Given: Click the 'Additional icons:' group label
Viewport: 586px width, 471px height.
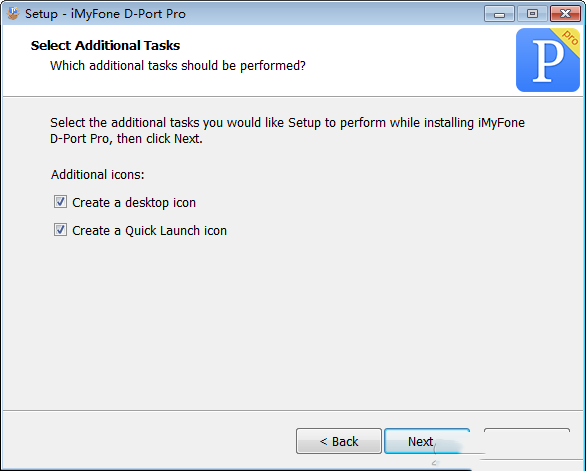Looking at the screenshot, I should tap(98, 175).
